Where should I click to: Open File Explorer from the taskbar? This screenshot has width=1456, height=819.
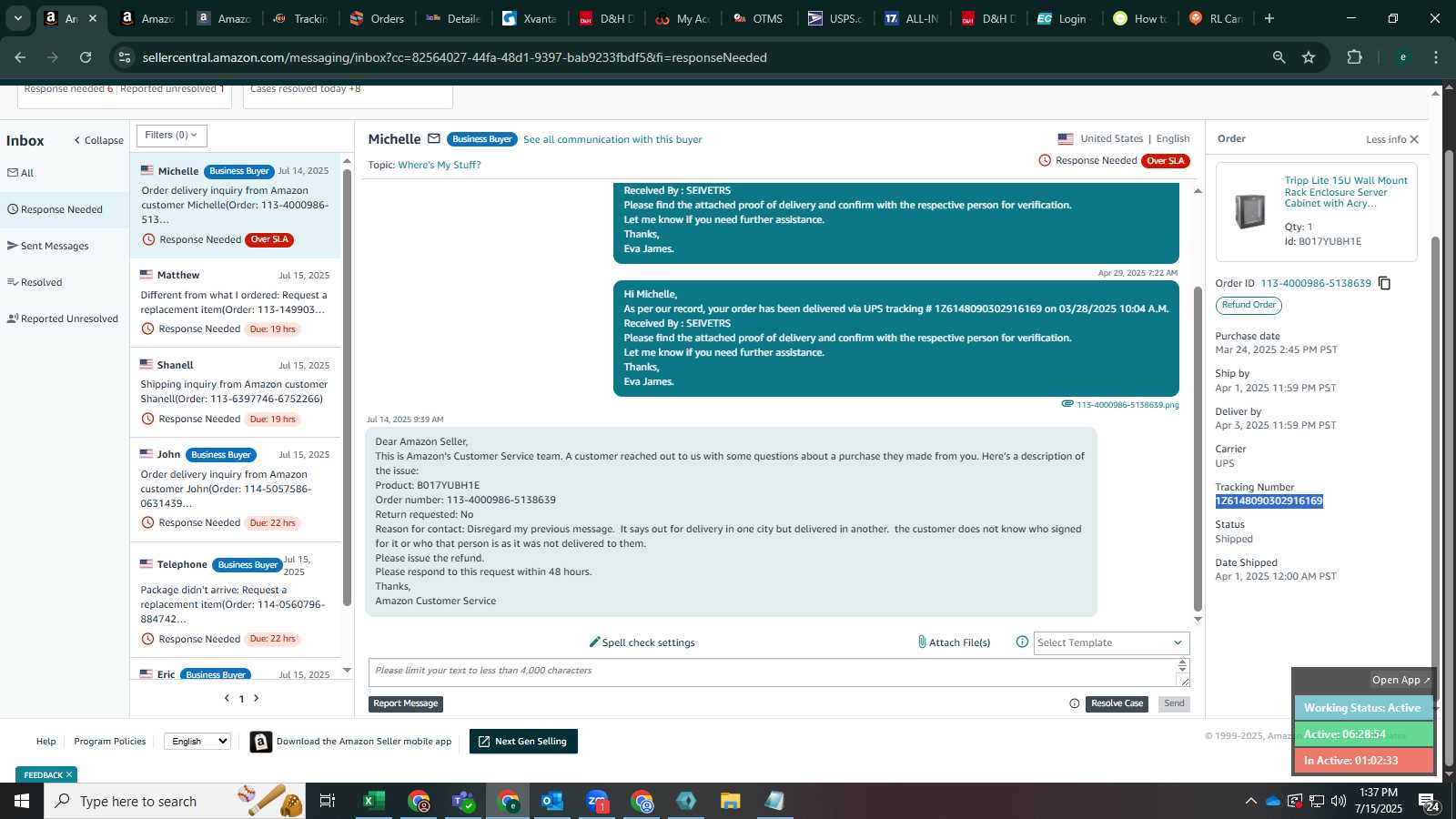(730, 801)
